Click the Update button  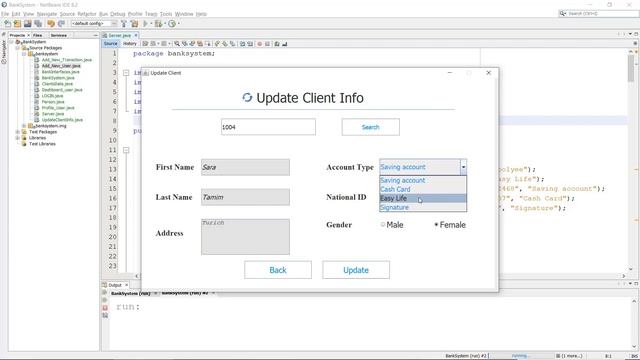(x=356, y=270)
